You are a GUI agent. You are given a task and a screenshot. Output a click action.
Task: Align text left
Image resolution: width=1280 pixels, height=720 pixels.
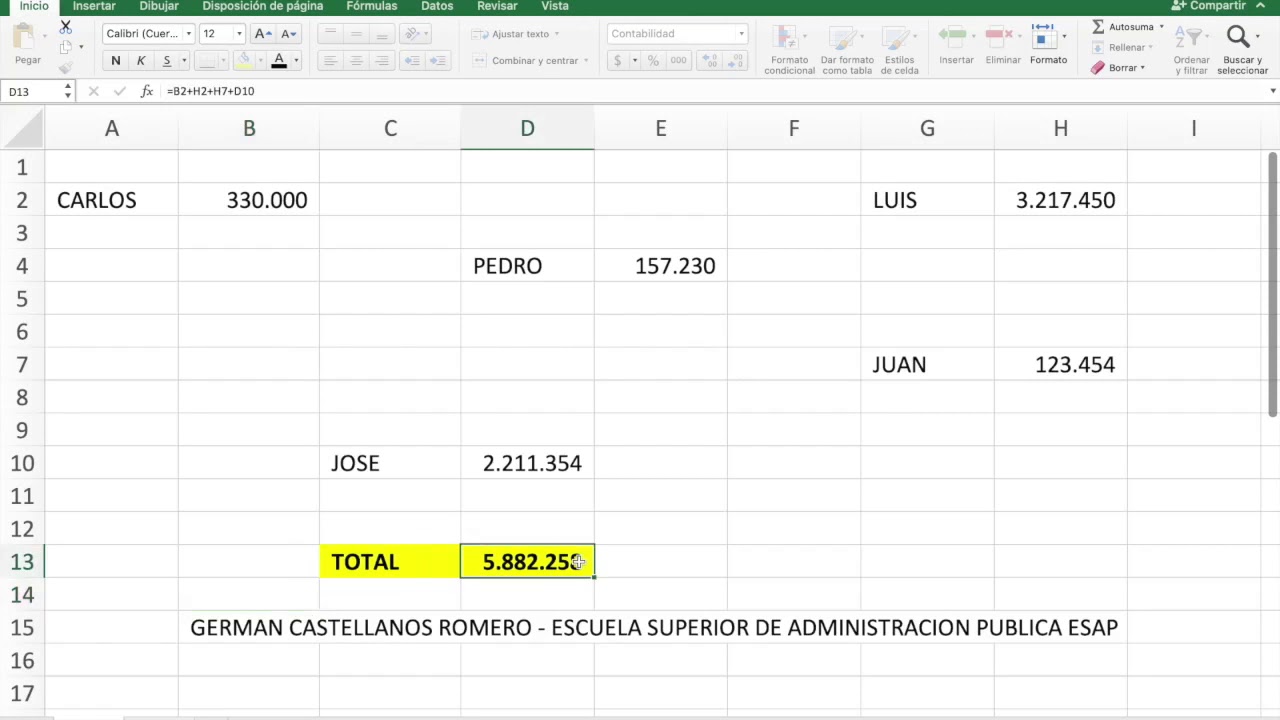click(330, 61)
